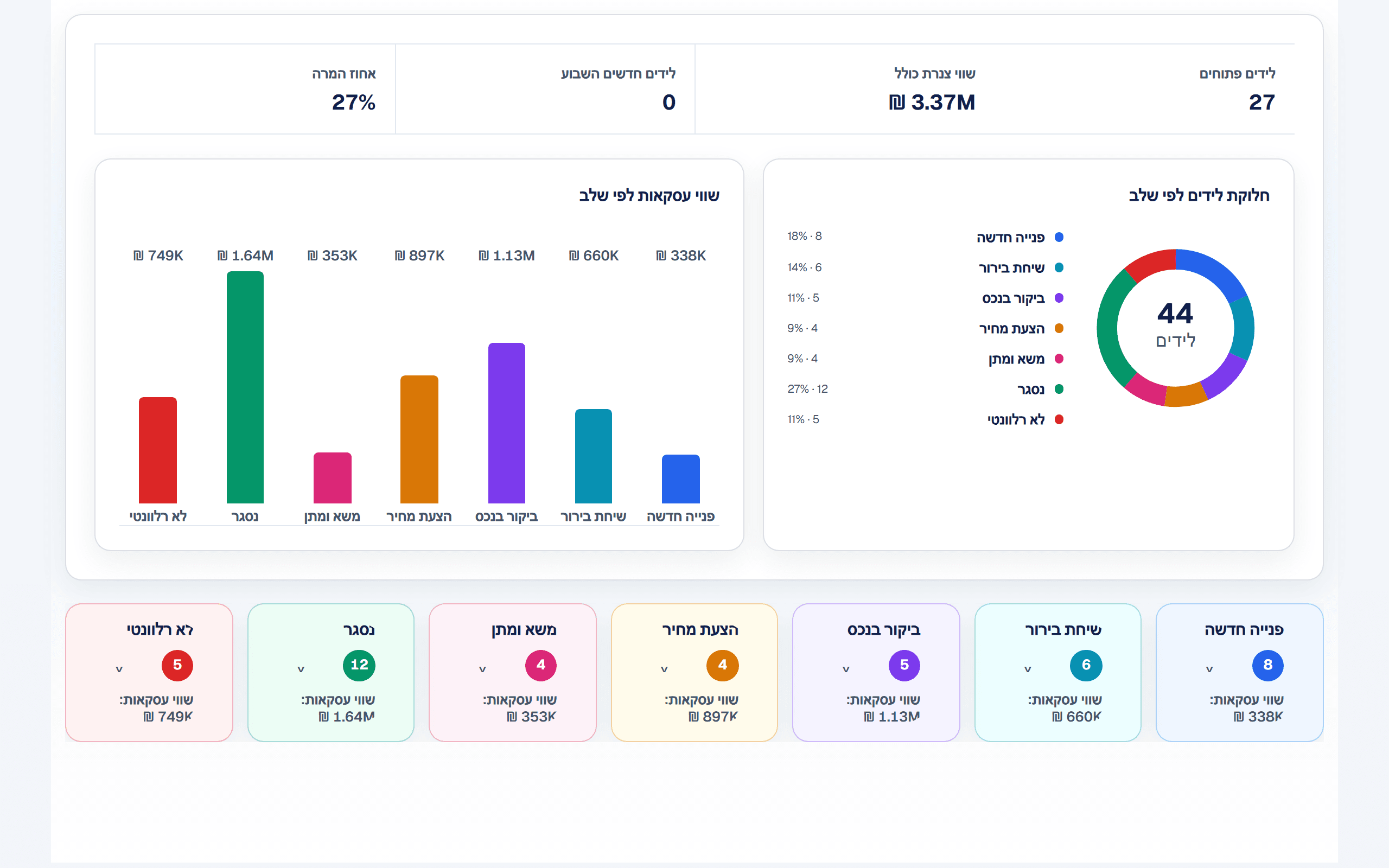The width and height of the screenshot is (1389, 868).
Task: Click the חלוקת לידים לפי שלב chart title
Action: 1199,196
